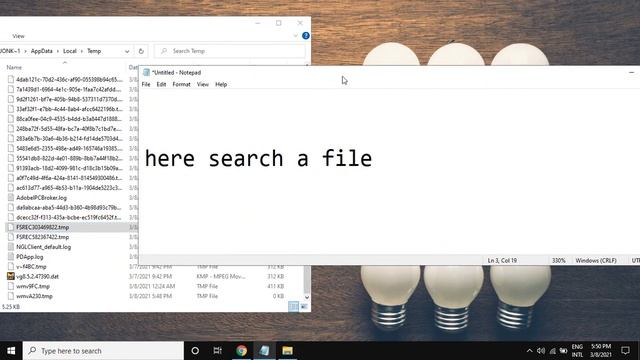Select the wmvA230.tmp file
640x360 pixels.
point(34,296)
